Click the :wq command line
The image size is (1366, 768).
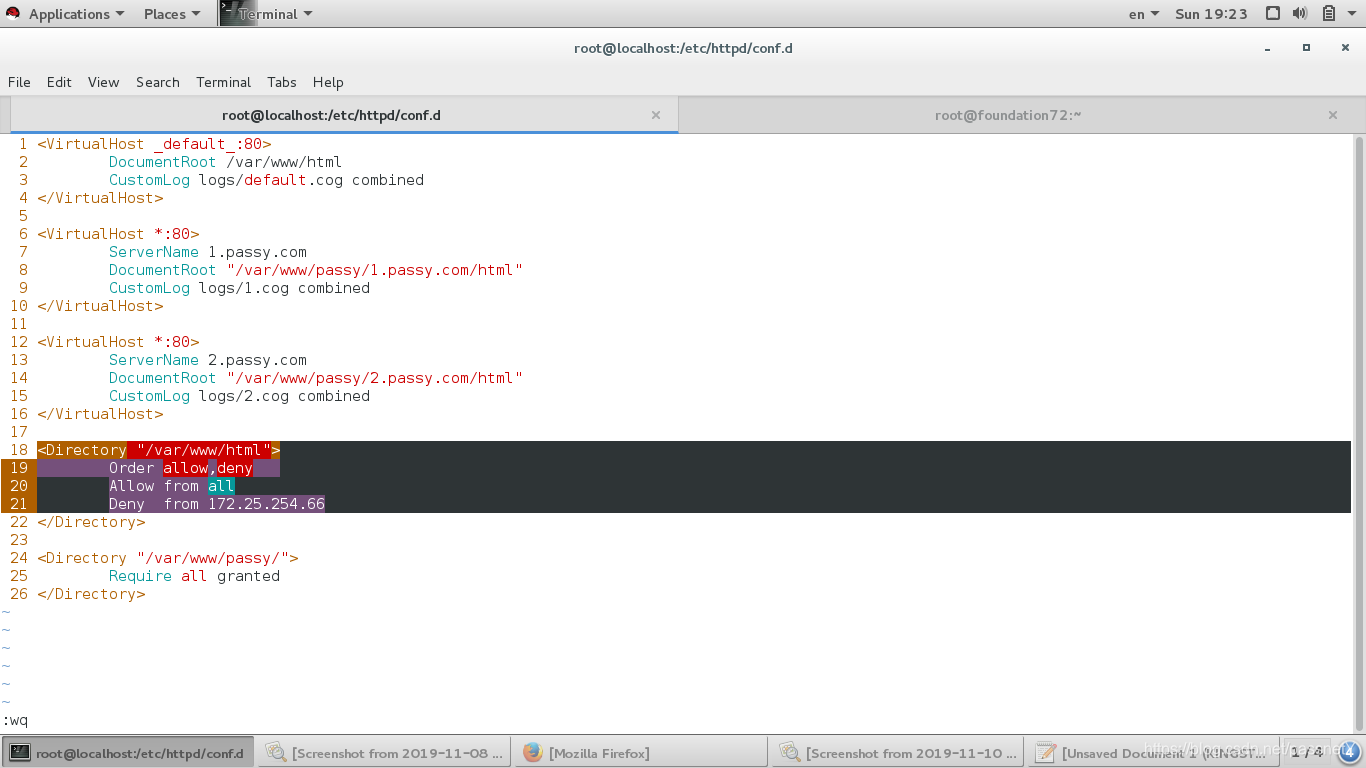tap(15, 720)
